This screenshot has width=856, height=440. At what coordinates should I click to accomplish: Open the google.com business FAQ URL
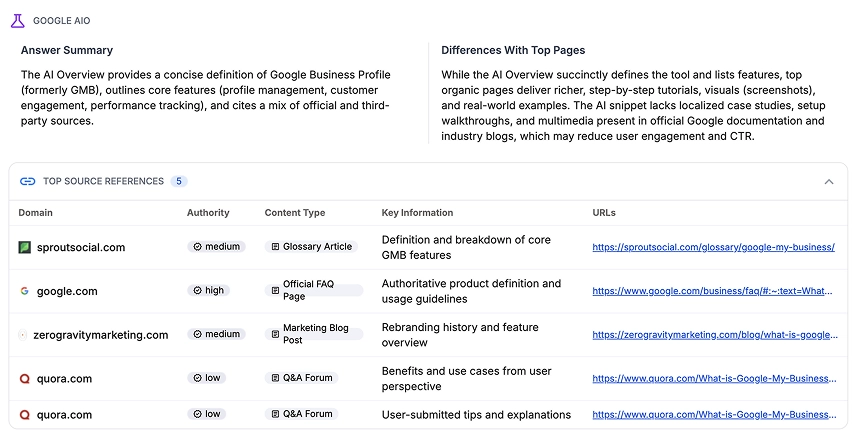713,291
